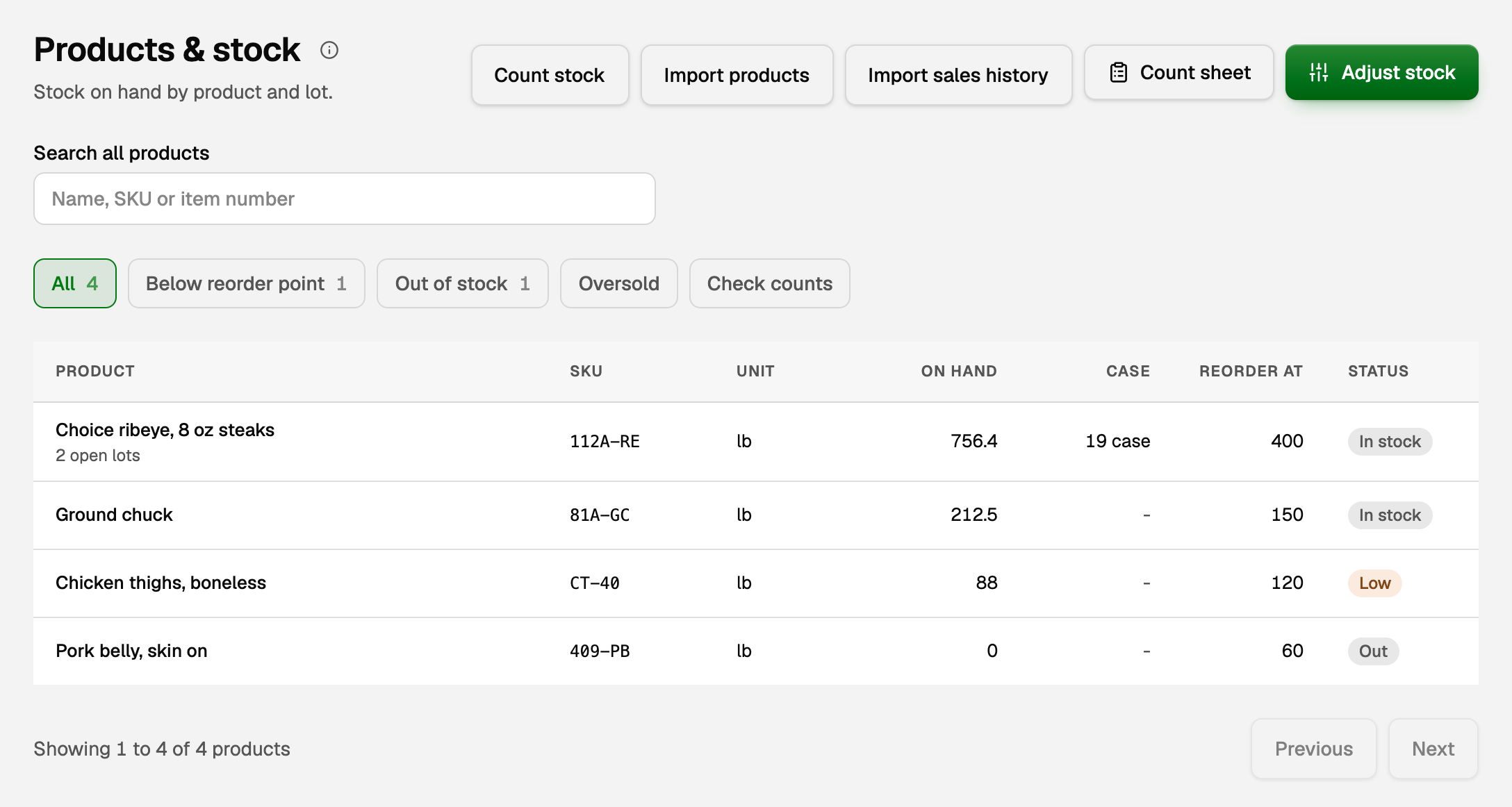Viewport: 1512px width, 807px height.
Task: Click the Low status badge
Action: (1374, 583)
